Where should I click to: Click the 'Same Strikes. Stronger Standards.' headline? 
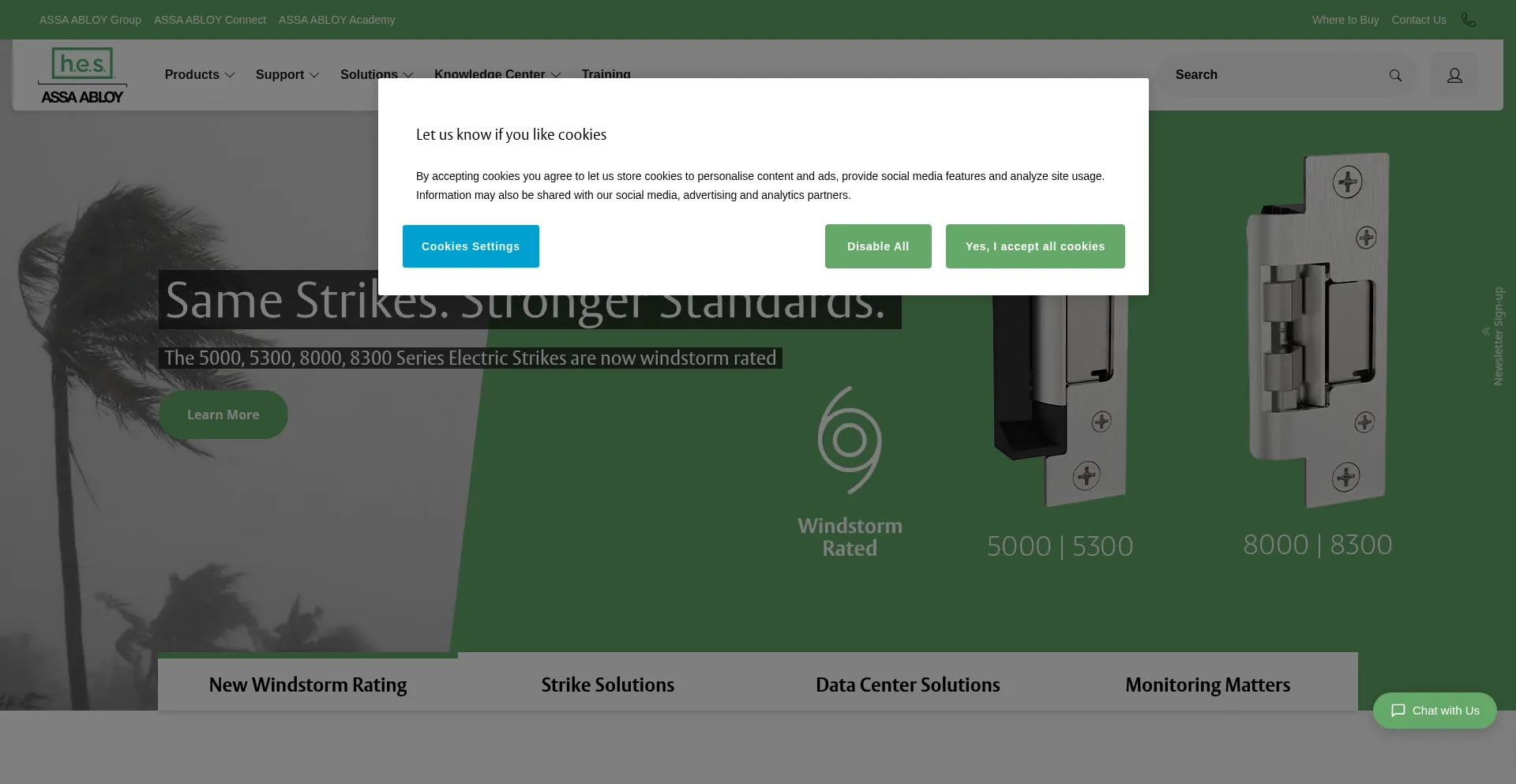pyautogui.click(x=530, y=300)
